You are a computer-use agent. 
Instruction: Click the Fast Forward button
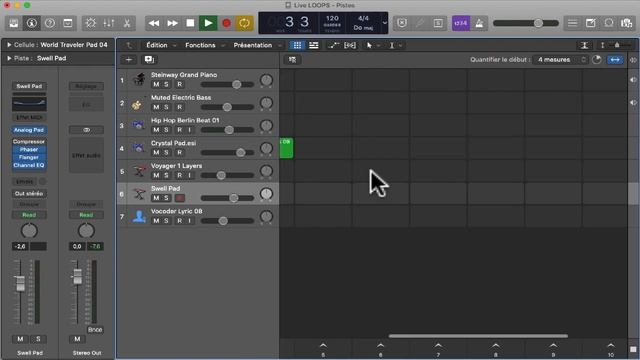click(x=172, y=23)
